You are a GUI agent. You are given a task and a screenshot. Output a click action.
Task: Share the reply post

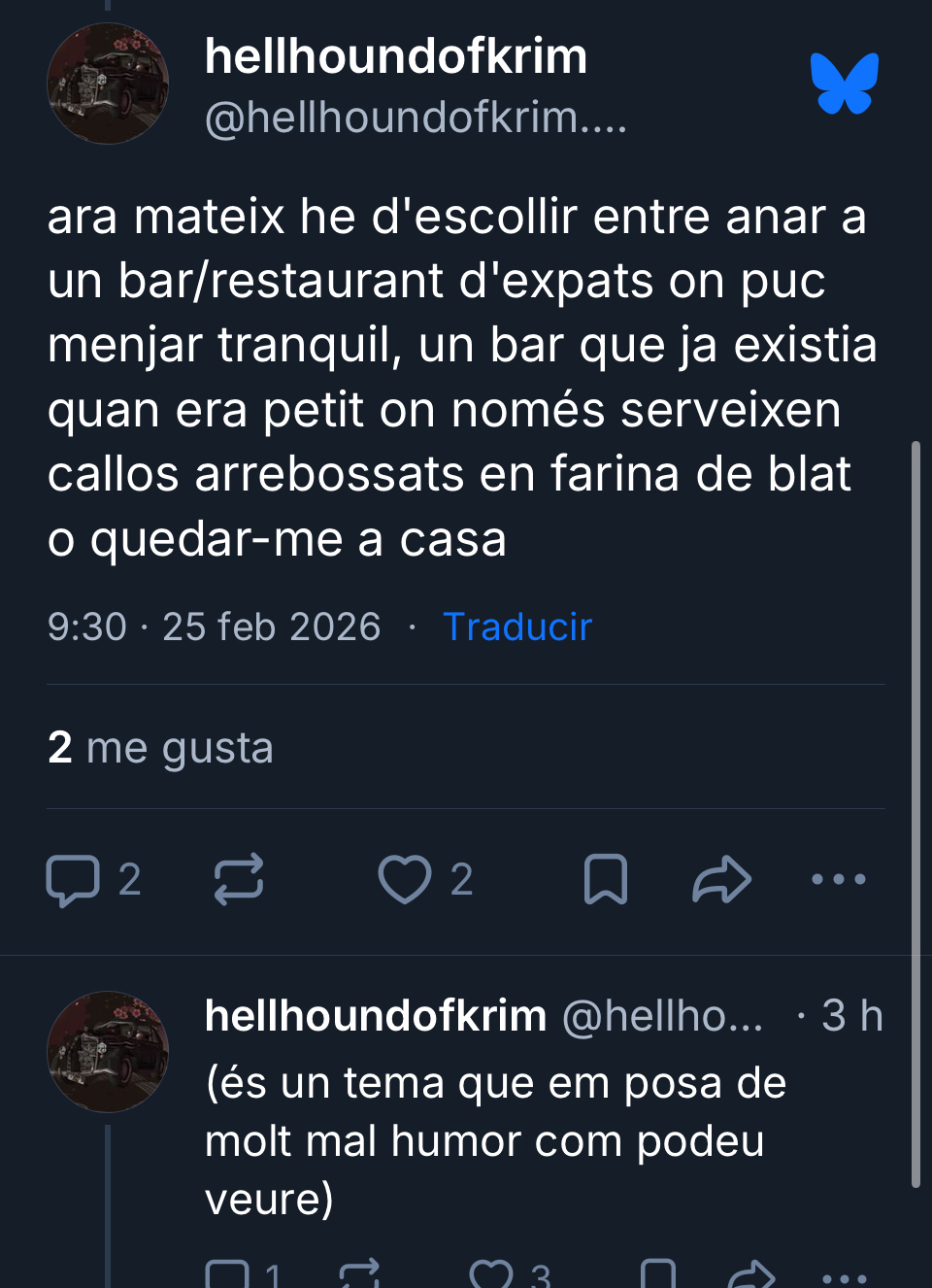[750, 1273]
